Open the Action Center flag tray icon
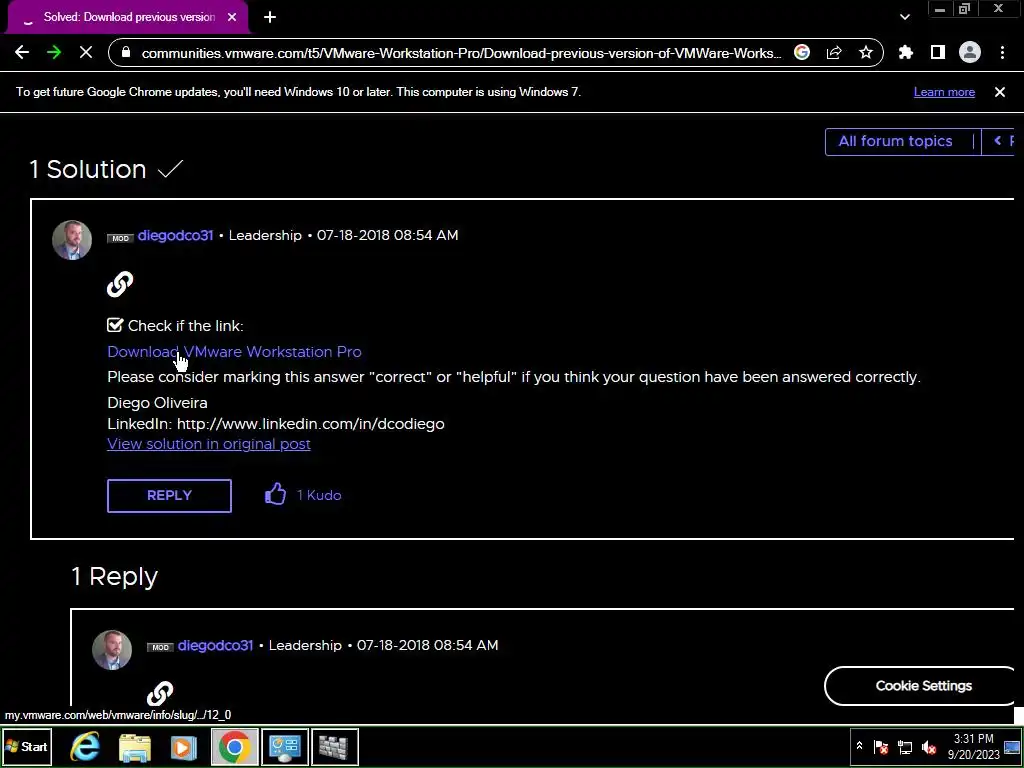The height and width of the screenshot is (768, 1024). point(881,746)
